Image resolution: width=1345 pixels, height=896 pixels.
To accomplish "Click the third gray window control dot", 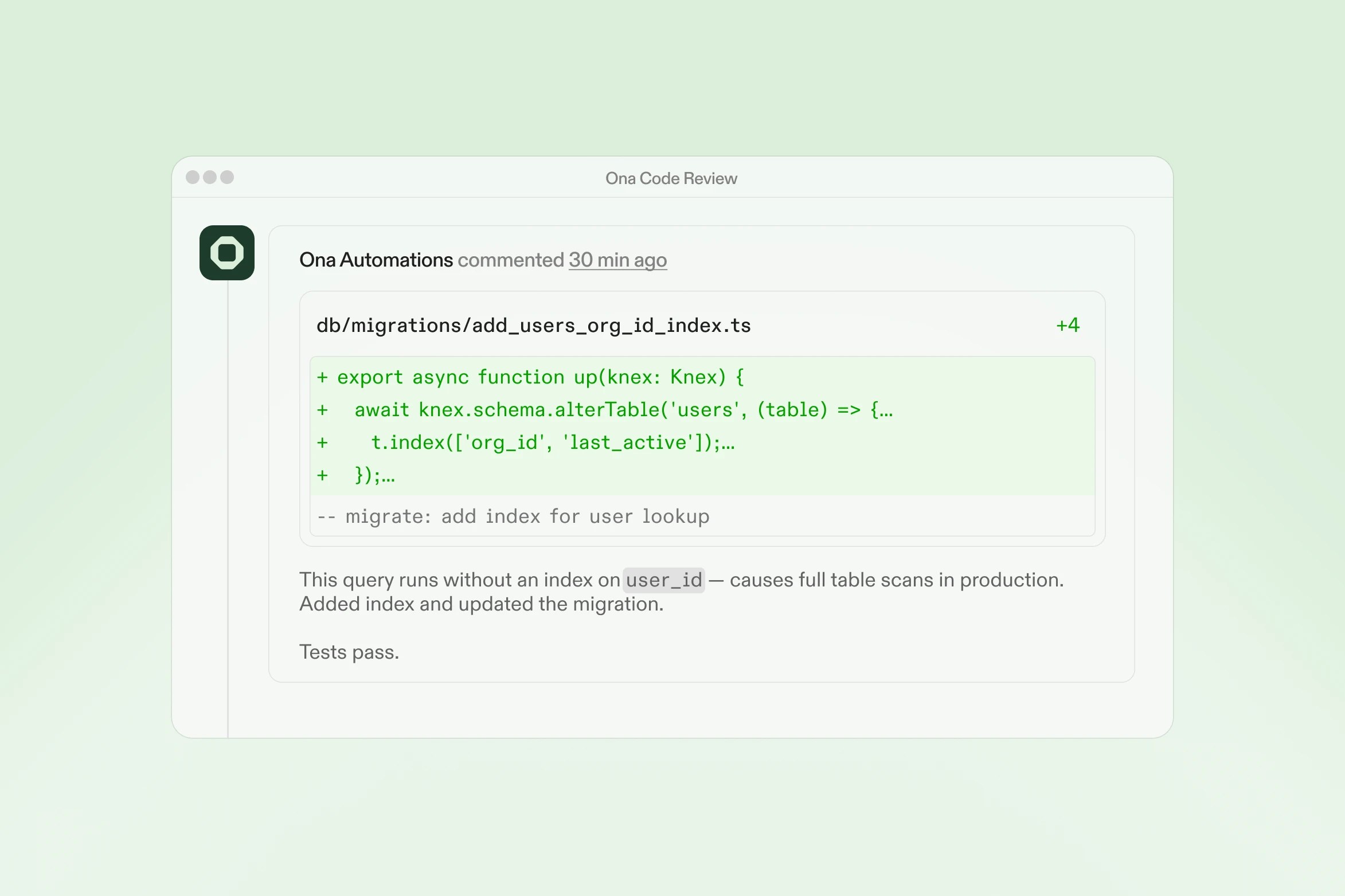I will click(x=226, y=178).
